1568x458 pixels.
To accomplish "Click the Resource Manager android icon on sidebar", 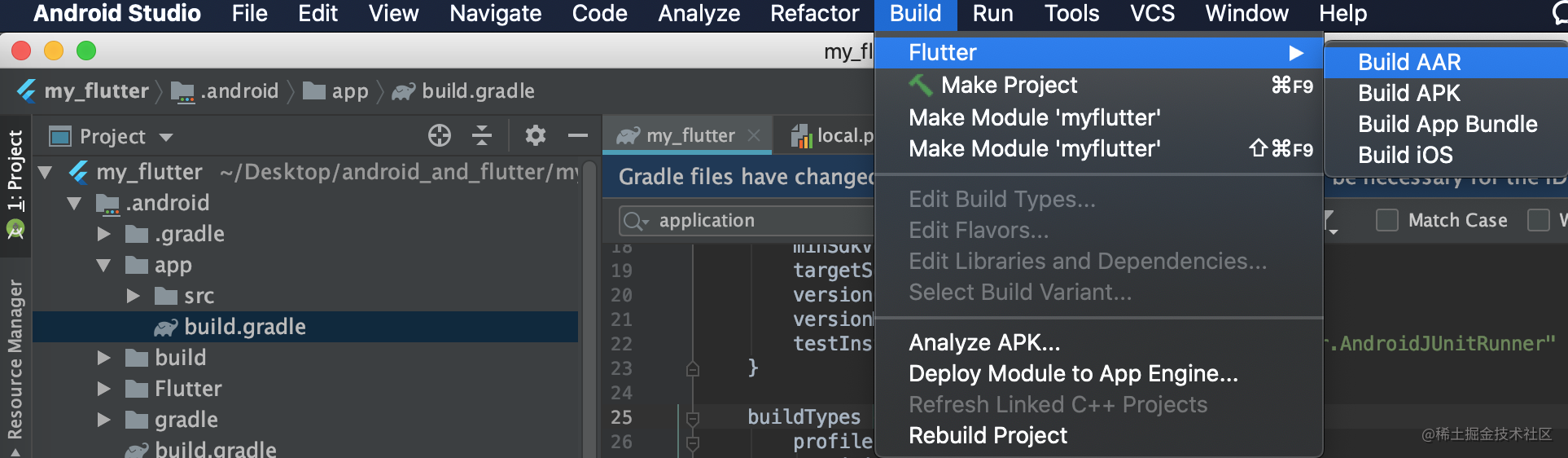I will click(15, 231).
